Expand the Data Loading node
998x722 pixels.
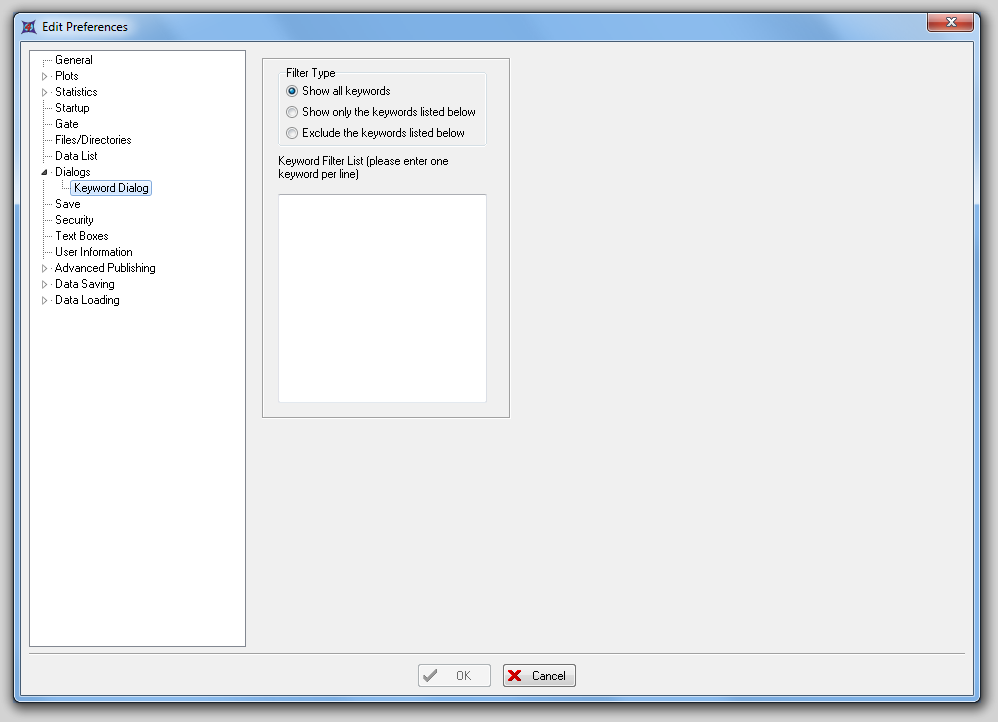[x=45, y=301]
